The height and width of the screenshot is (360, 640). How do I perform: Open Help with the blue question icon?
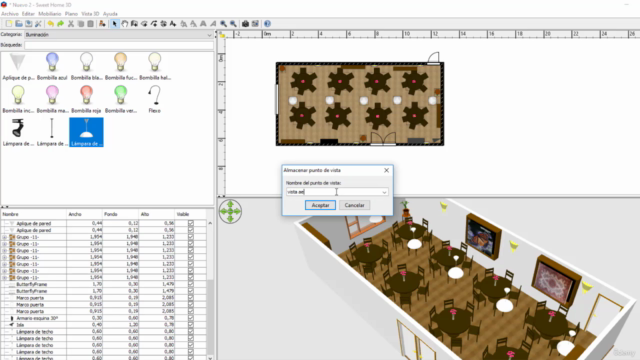267,24
